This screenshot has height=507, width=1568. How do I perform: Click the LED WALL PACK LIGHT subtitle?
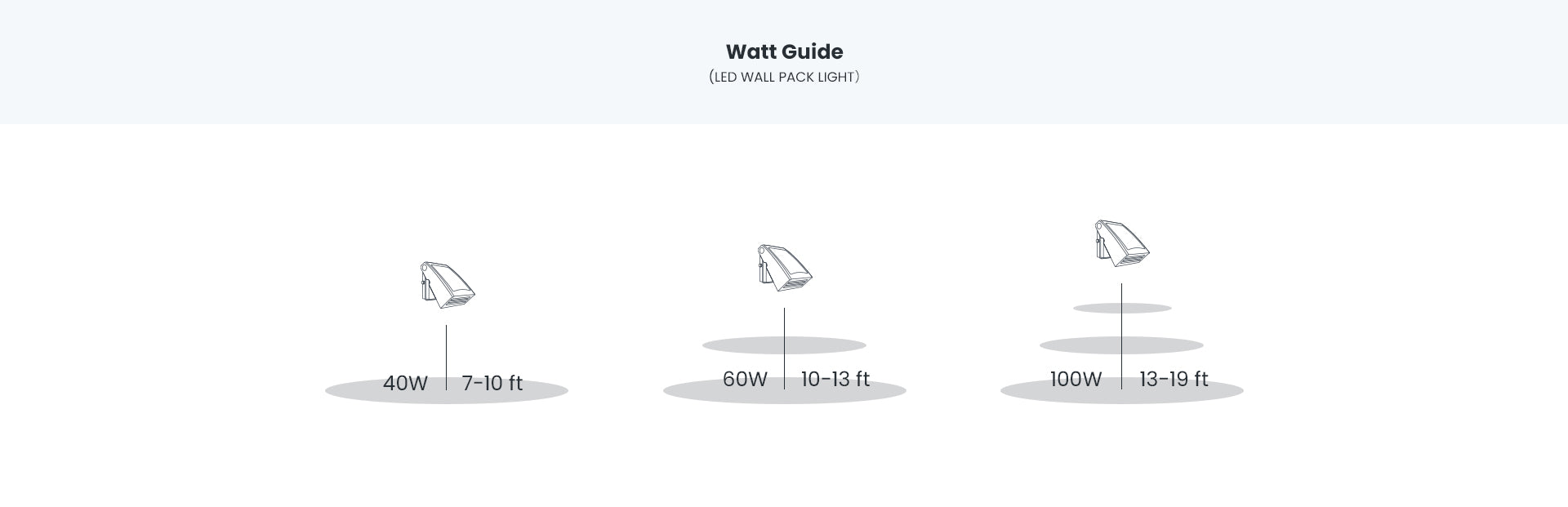click(784, 78)
